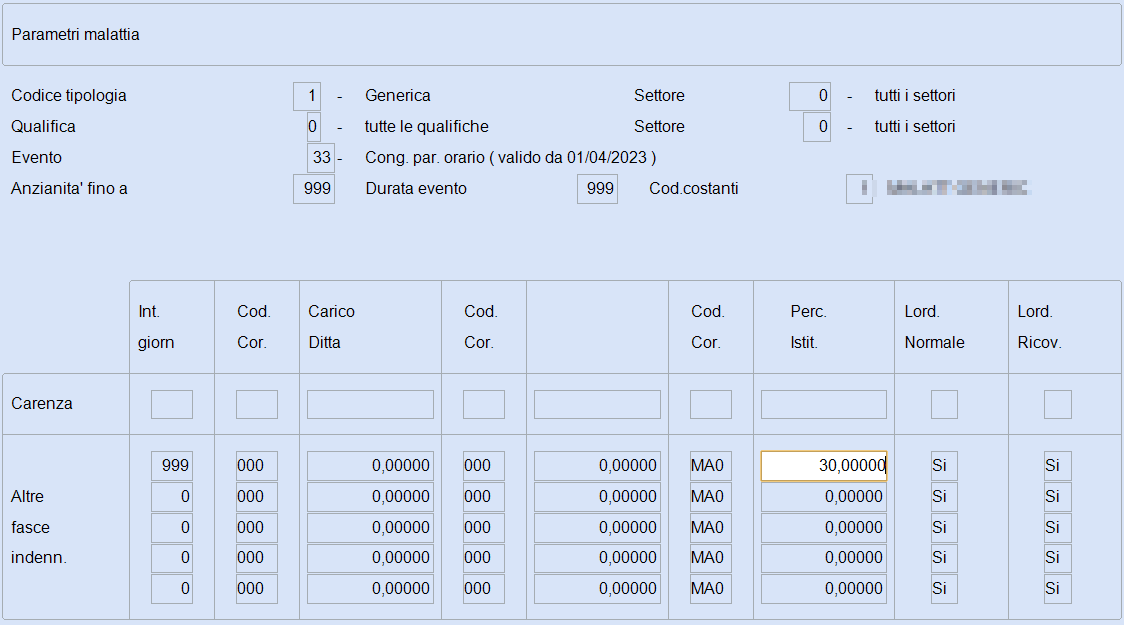Click the Lord. Ricov. column header
This screenshot has height=625, width=1124.
tap(1039, 327)
